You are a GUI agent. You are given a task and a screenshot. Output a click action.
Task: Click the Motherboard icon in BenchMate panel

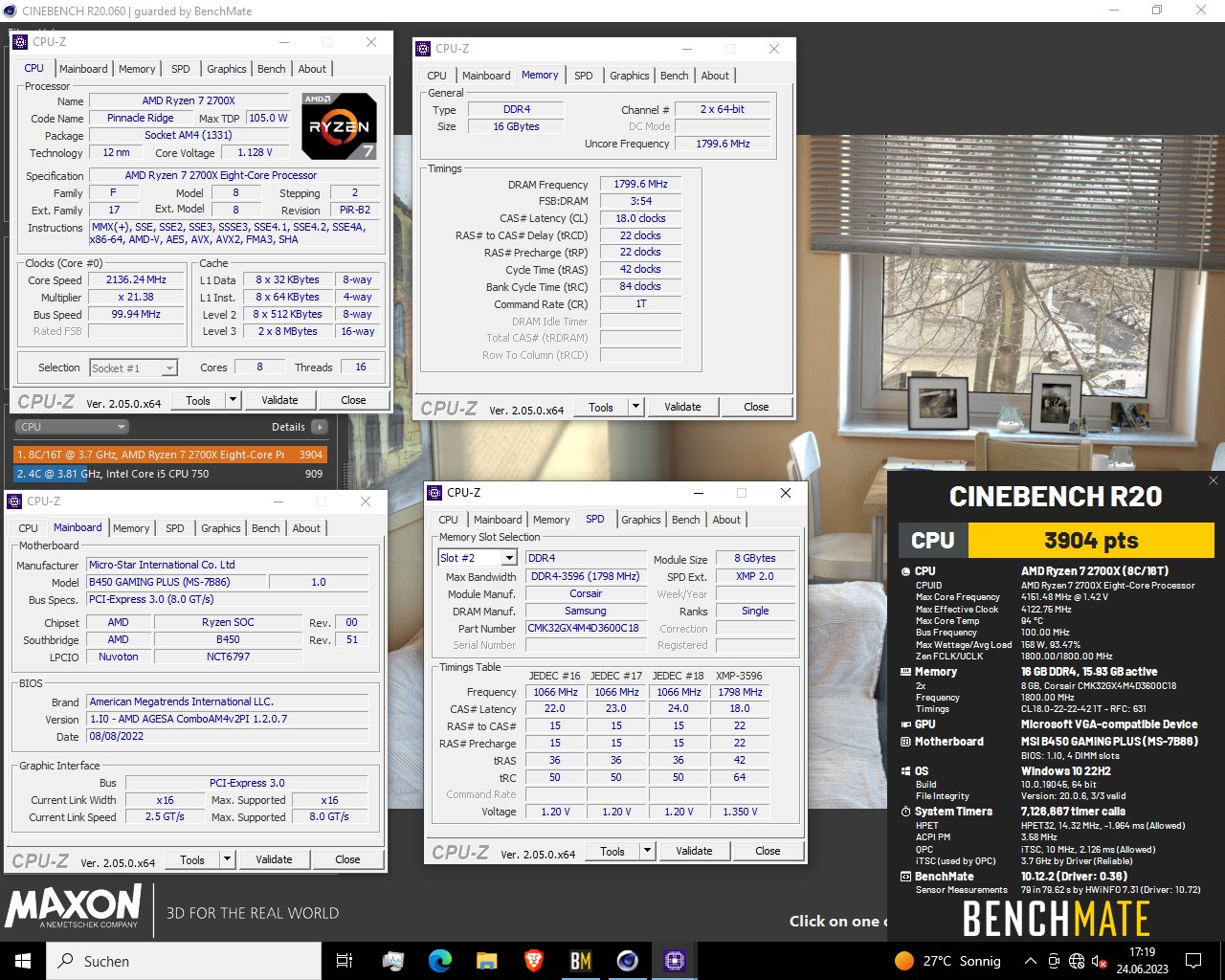(x=905, y=742)
